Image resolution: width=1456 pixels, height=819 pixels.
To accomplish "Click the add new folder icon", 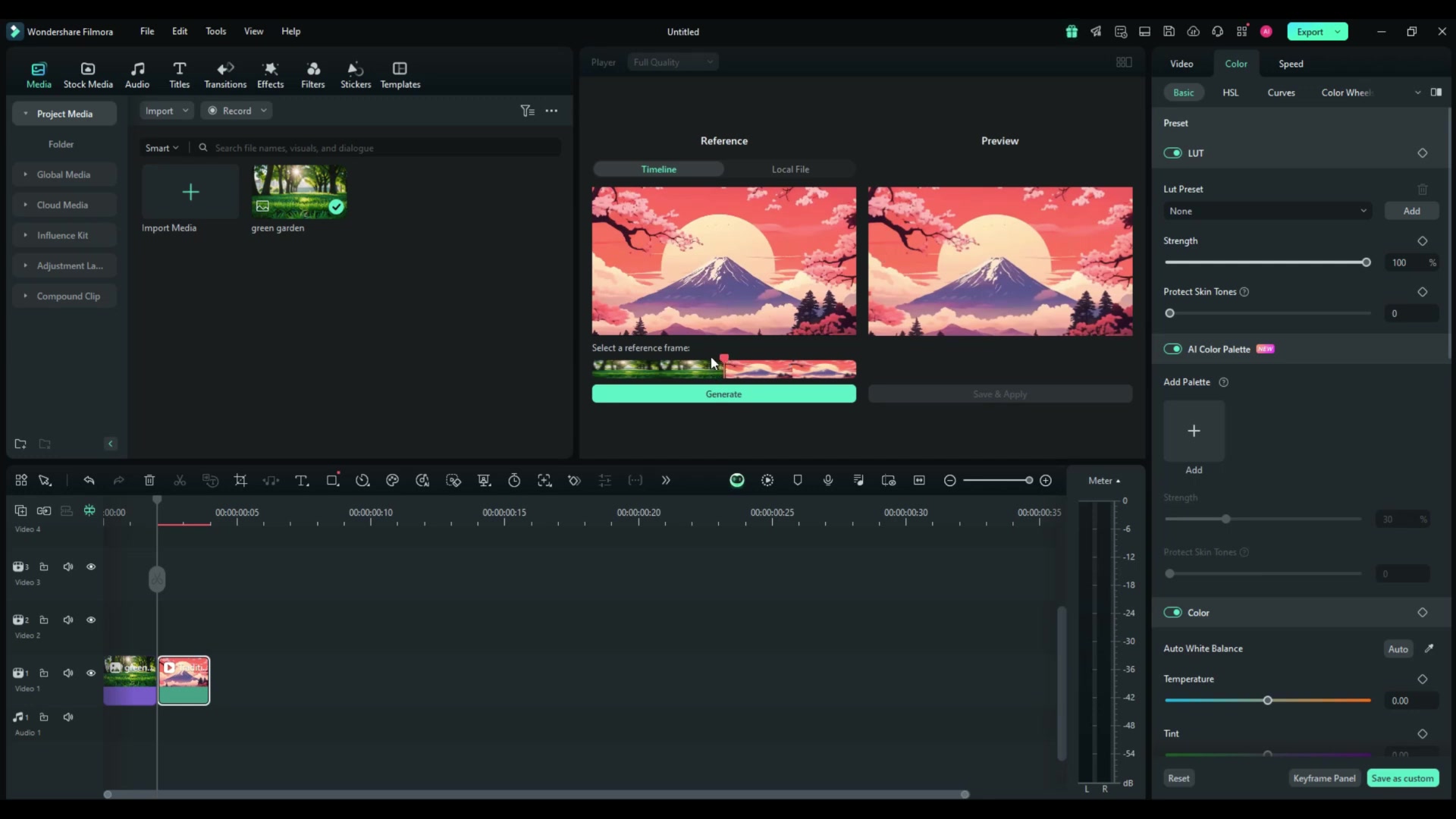I will (x=20, y=444).
